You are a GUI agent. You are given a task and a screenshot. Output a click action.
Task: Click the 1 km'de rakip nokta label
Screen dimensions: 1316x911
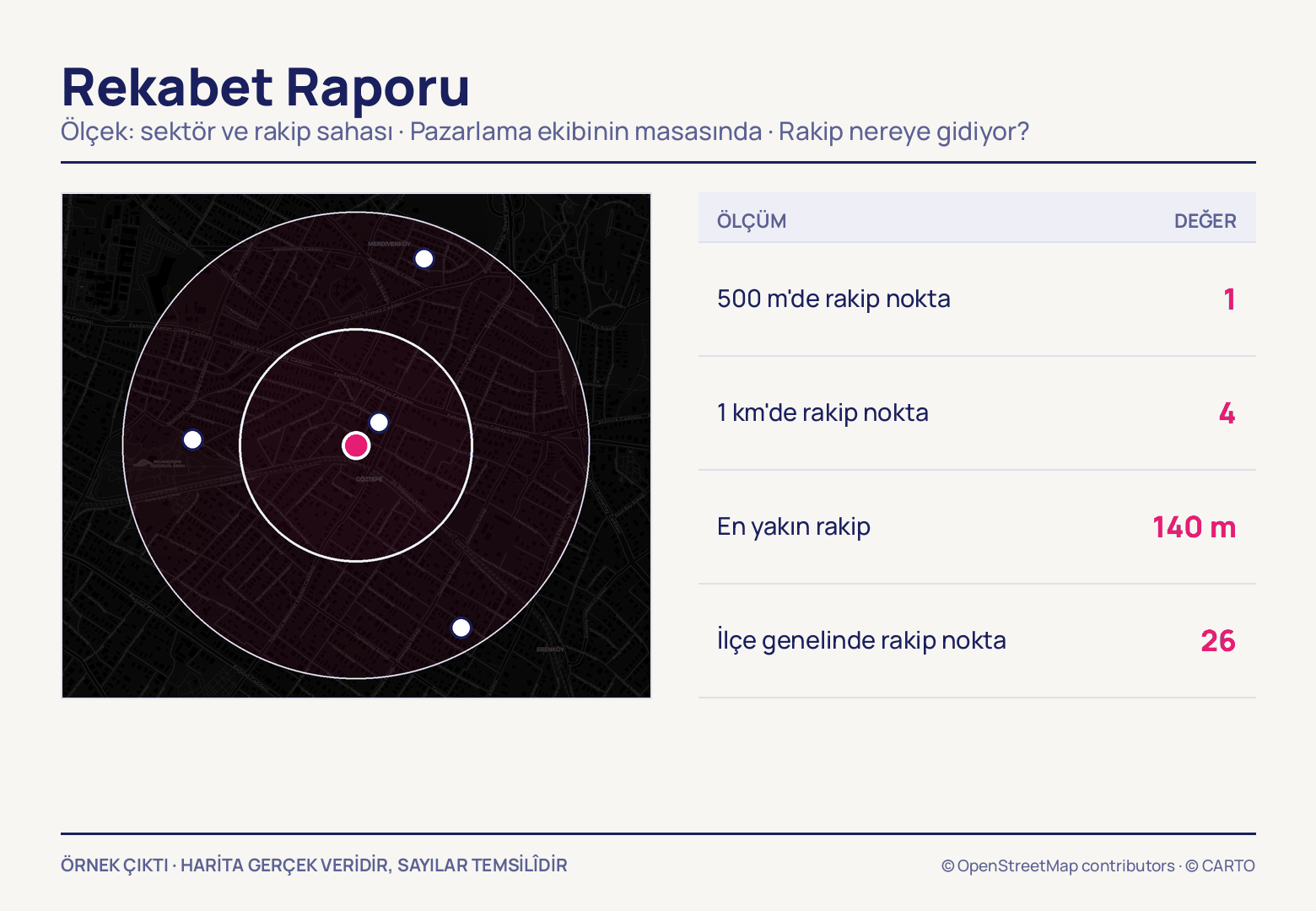point(822,412)
